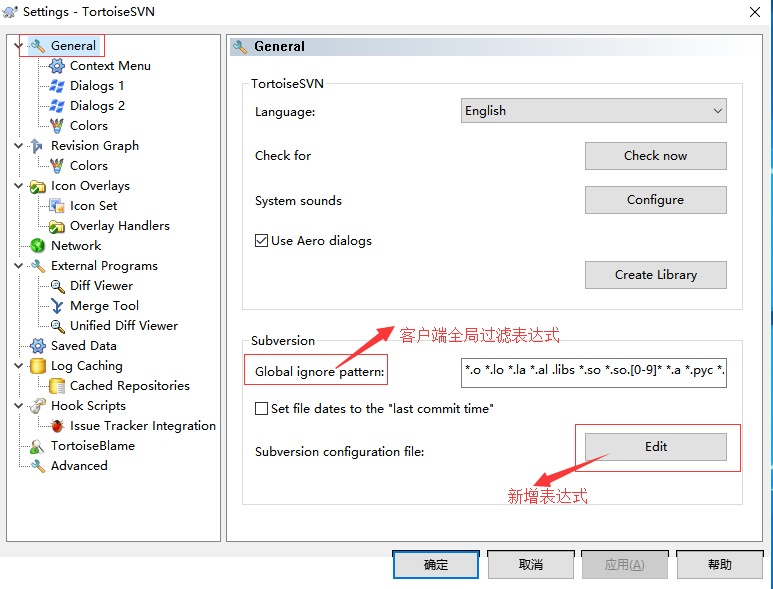Viewport: 773px width, 589px height.
Task: Select Overlay Handlers label in tree
Action: click(120, 226)
